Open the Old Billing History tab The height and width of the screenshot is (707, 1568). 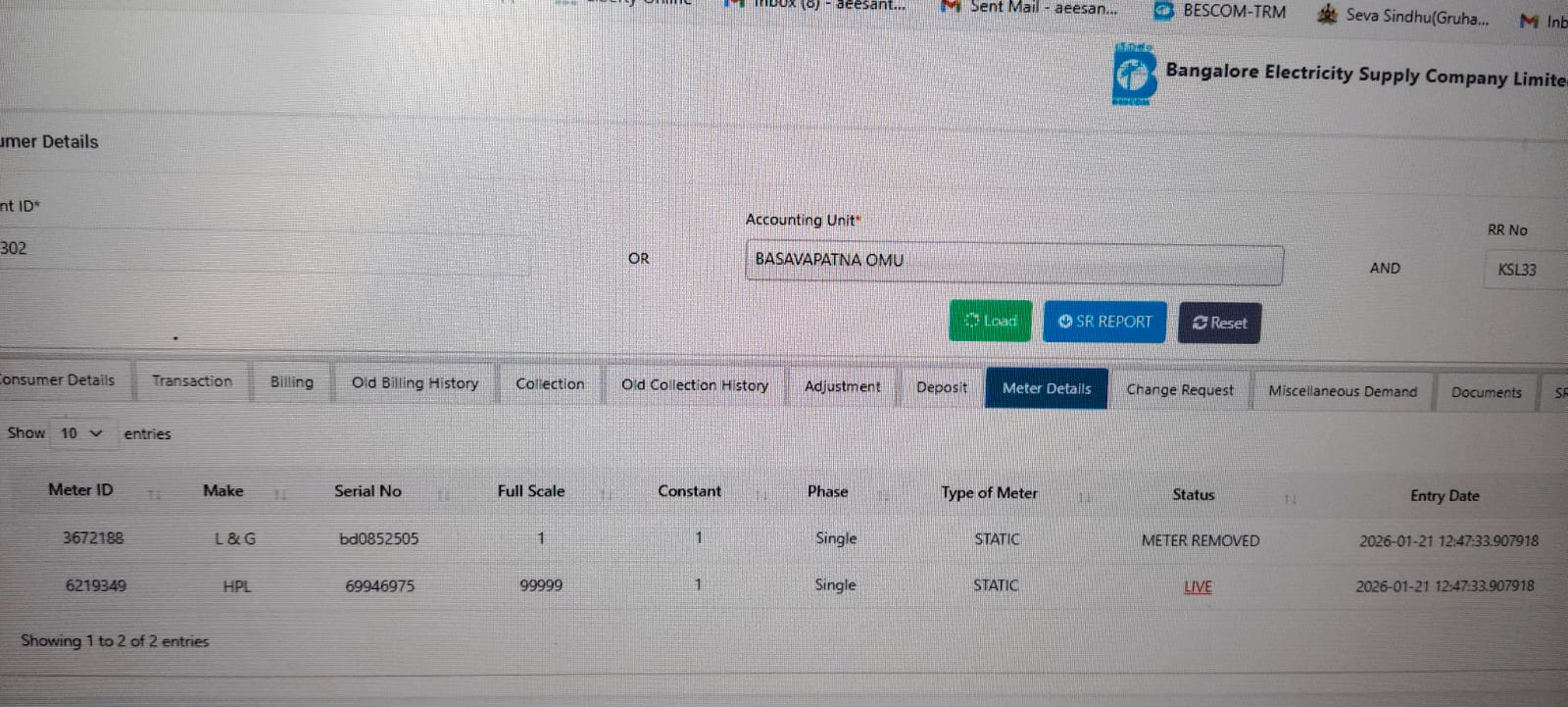click(416, 382)
